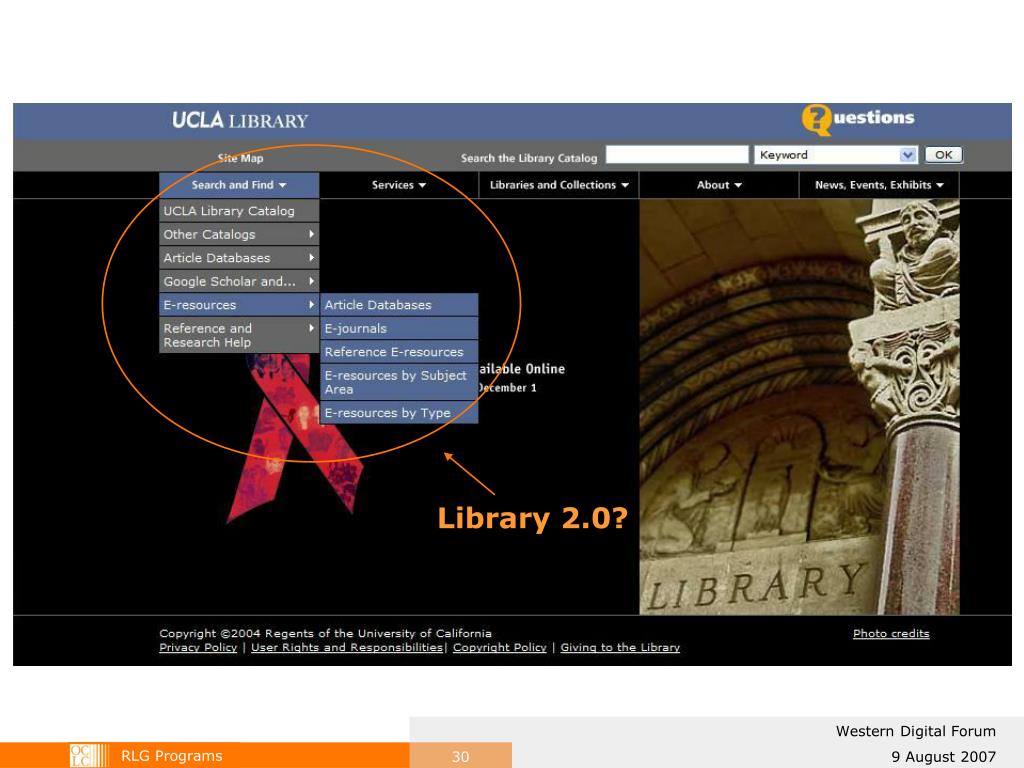Screen dimensions: 1024x768
Task: Click the red AIDS ribbon image
Action: (x=295, y=438)
